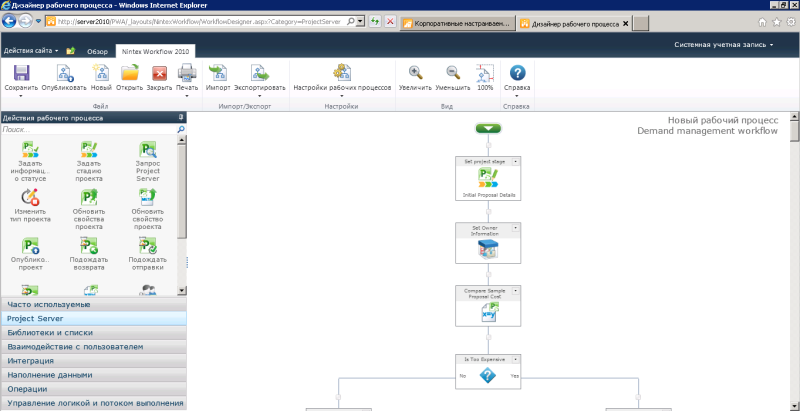This screenshot has height=411, width=800.
Task: Open the Системная учетная запись menu
Action: pos(723,45)
